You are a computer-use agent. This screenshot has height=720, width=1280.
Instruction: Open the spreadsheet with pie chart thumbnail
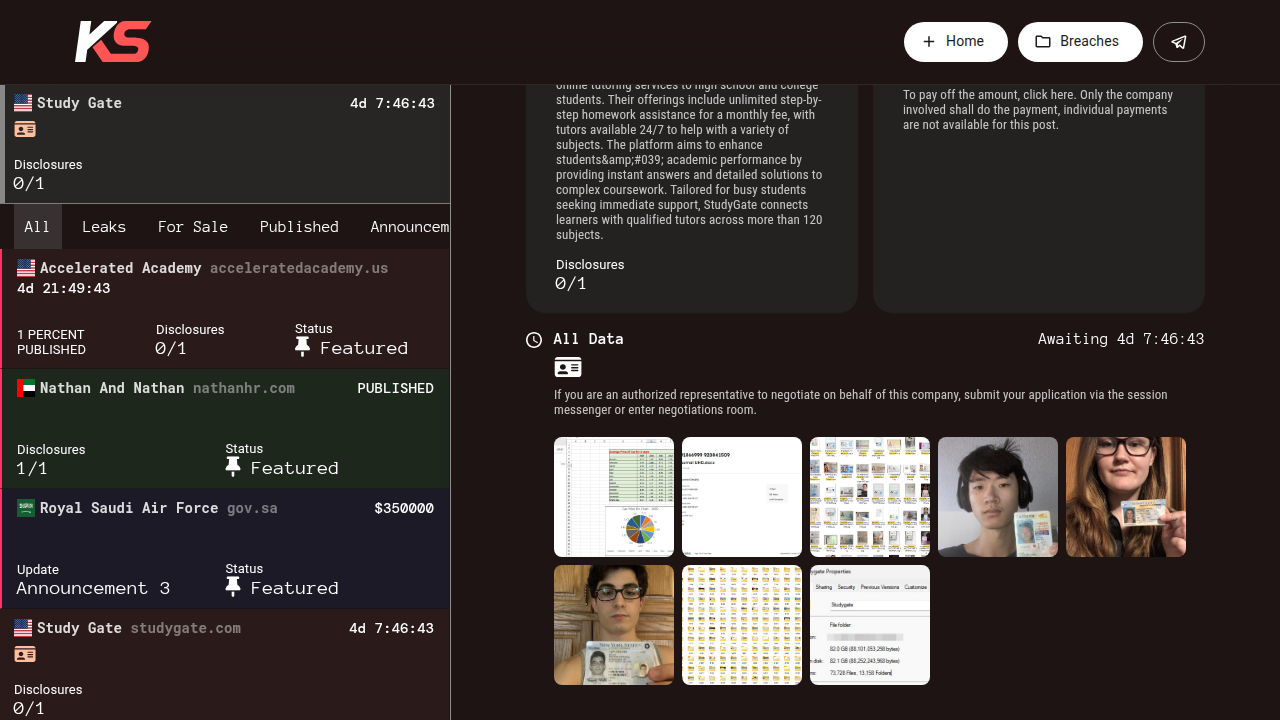click(614, 497)
